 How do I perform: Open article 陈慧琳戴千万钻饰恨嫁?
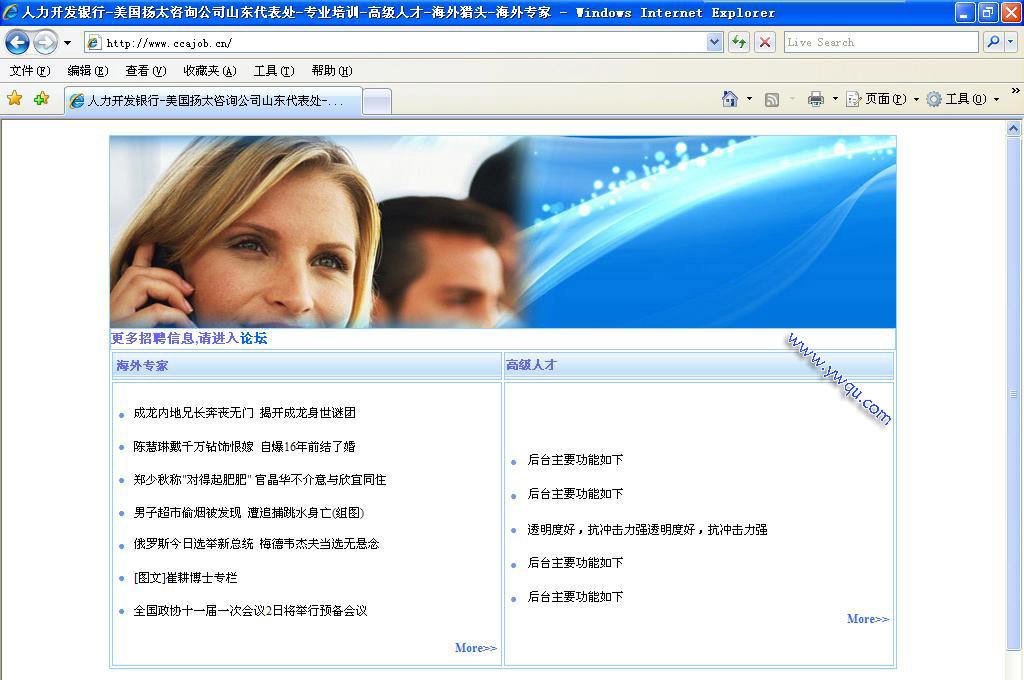244,447
